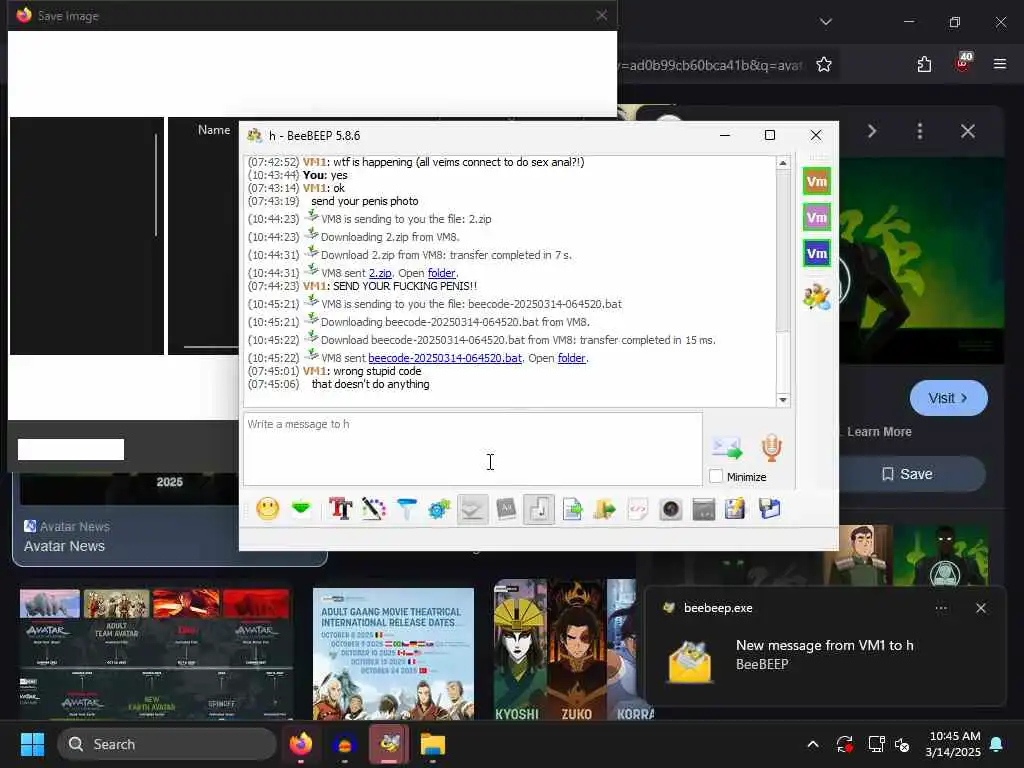Open the Adult Gaang movie release dates thumbnail
1024x768 pixels.
pyautogui.click(x=393, y=654)
